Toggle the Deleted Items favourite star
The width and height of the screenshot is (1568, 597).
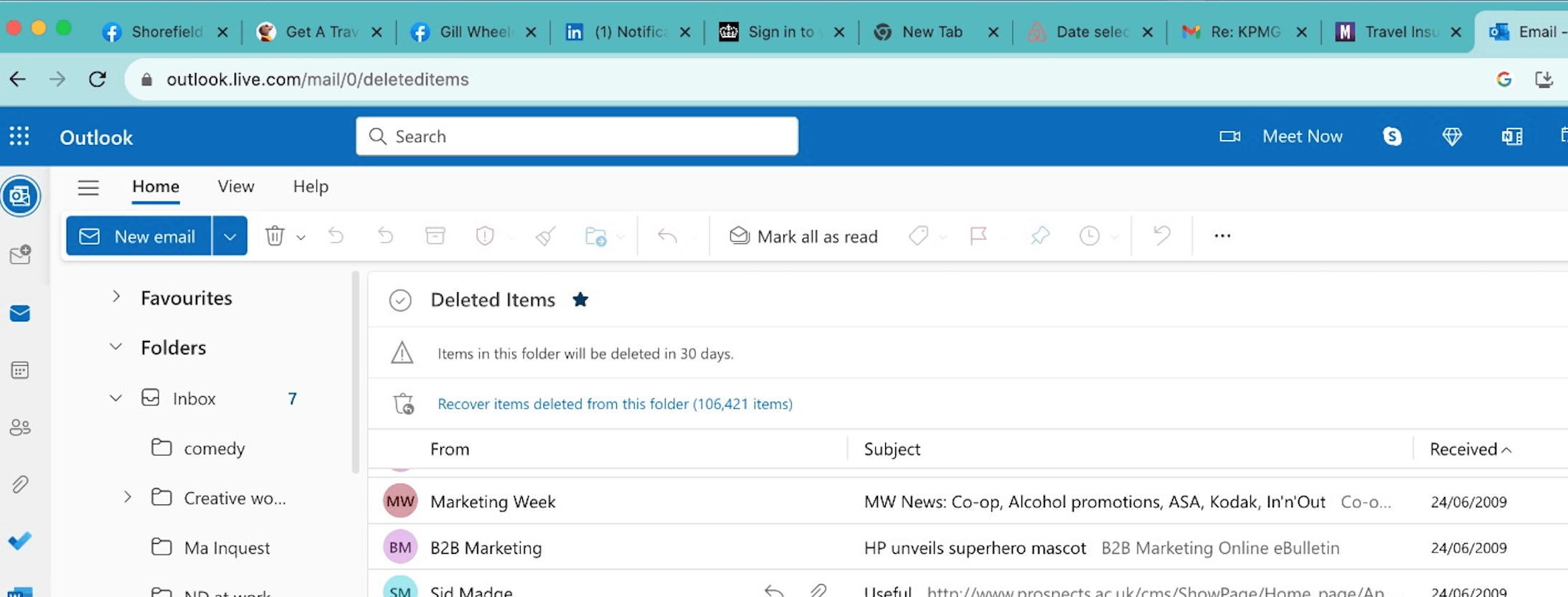point(580,300)
